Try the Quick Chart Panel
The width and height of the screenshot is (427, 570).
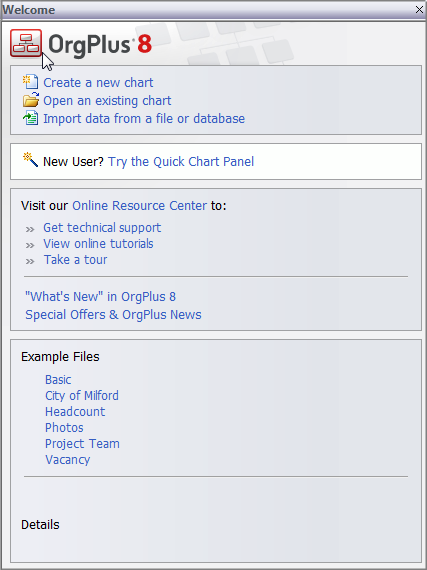point(181,162)
